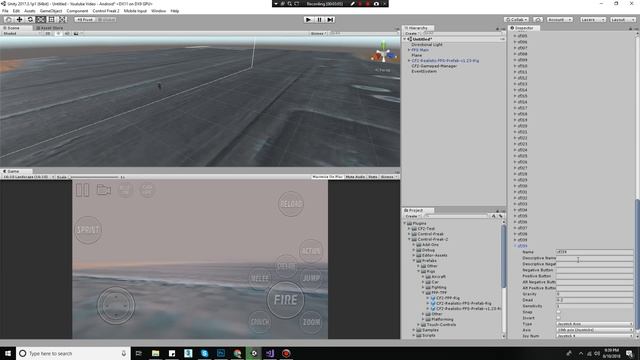640x360 pixels.
Task: Toggle Stats overlay in Game view
Action: tap(373, 177)
